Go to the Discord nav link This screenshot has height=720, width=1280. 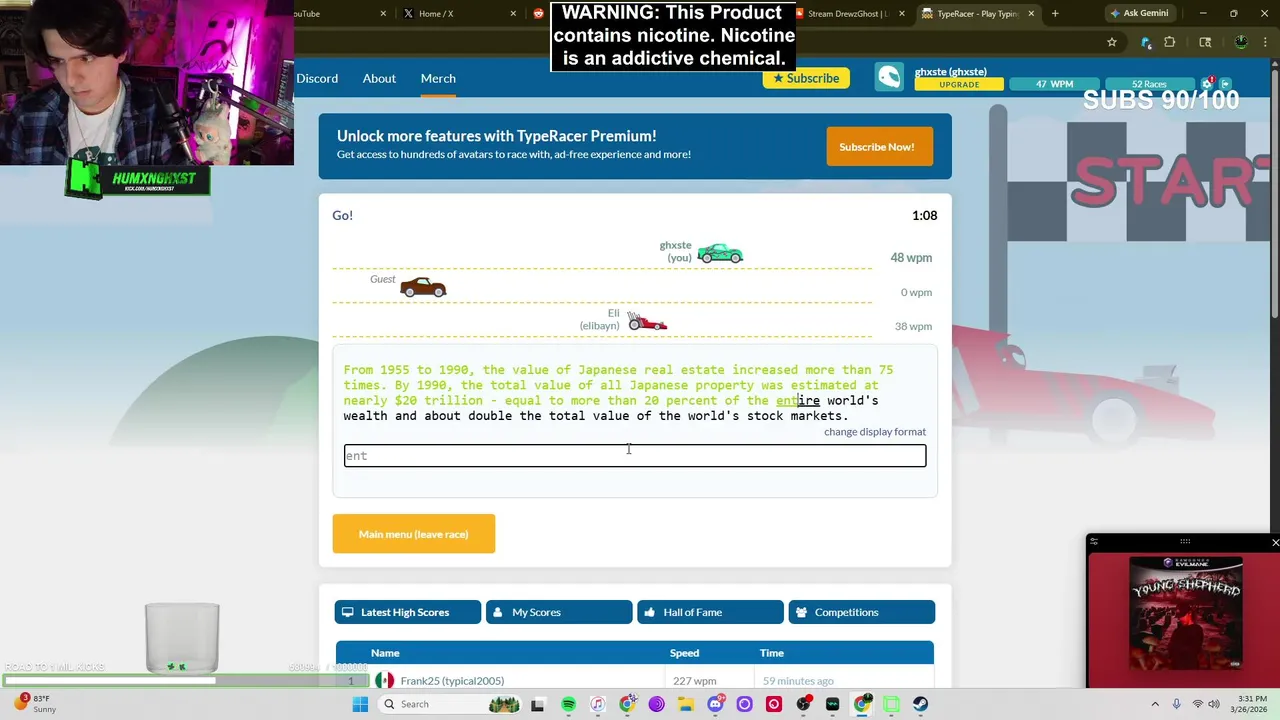tap(317, 78)
